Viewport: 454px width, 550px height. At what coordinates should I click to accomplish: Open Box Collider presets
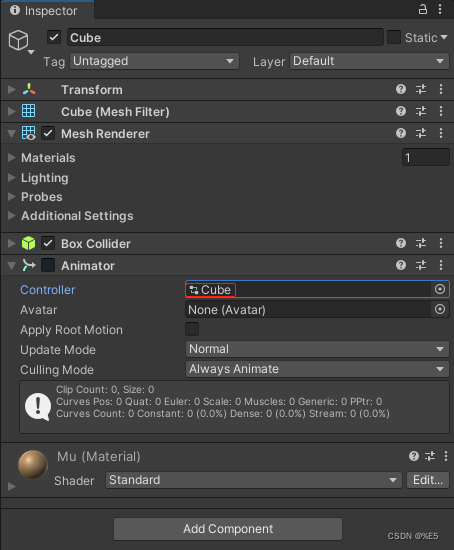[x=421, y=243]
